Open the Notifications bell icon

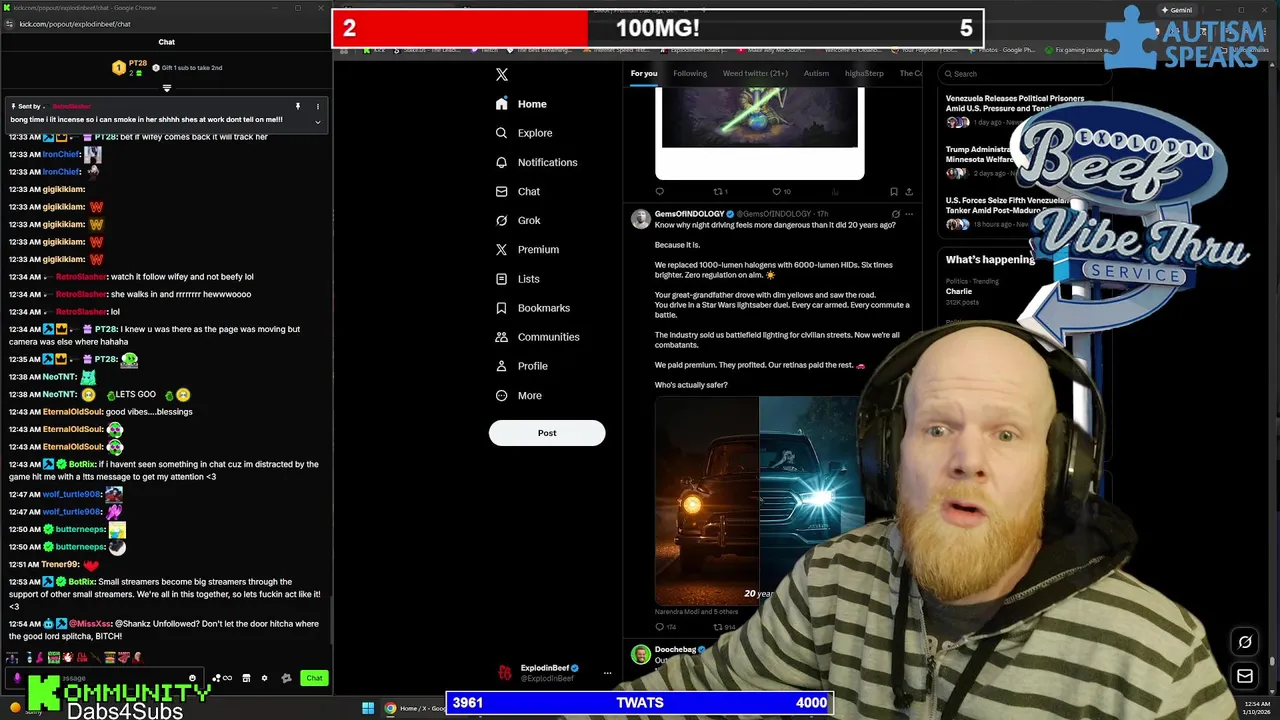click(x=502, y=162)
